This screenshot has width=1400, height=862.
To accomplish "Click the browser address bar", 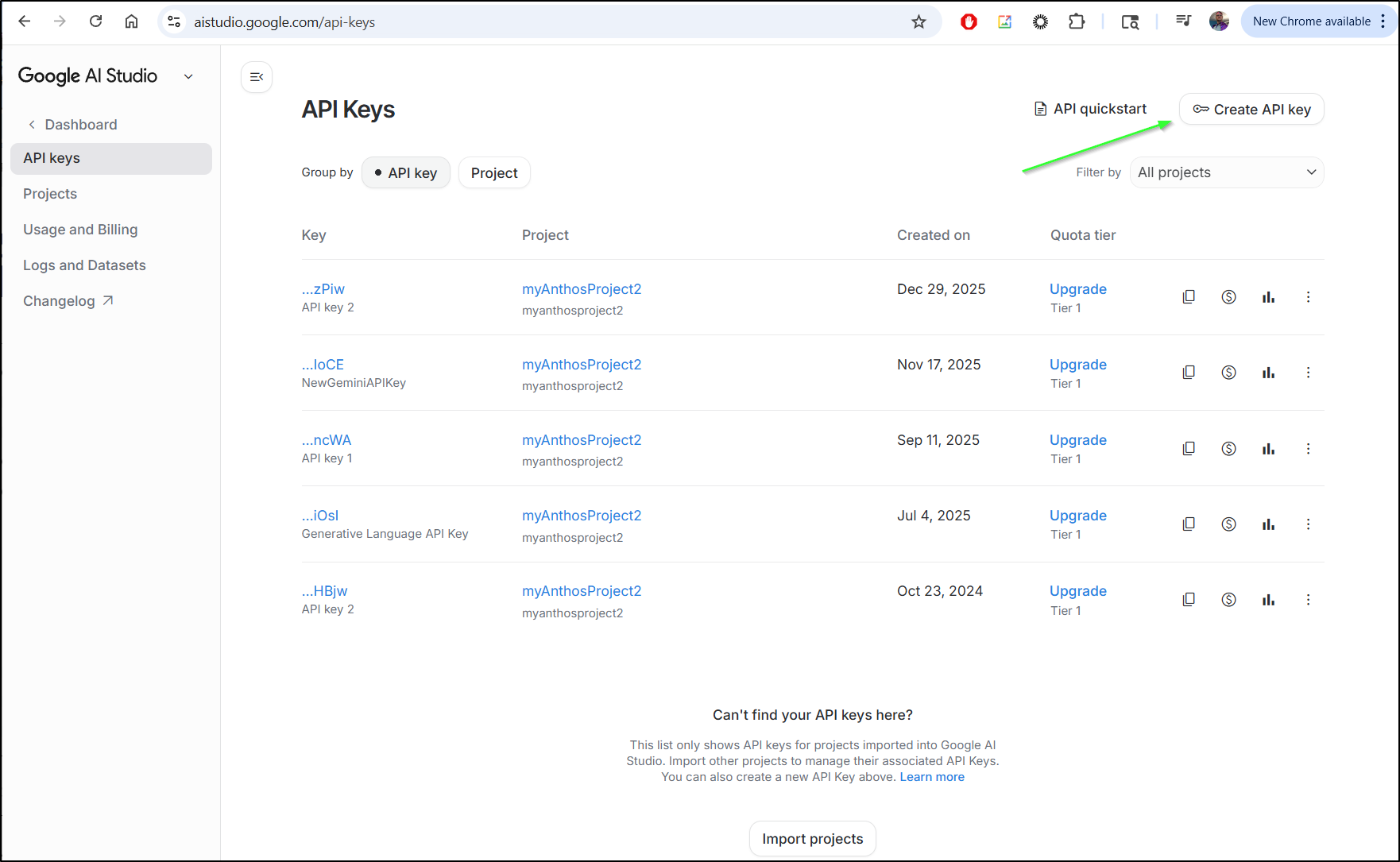I will coord(540,22).
